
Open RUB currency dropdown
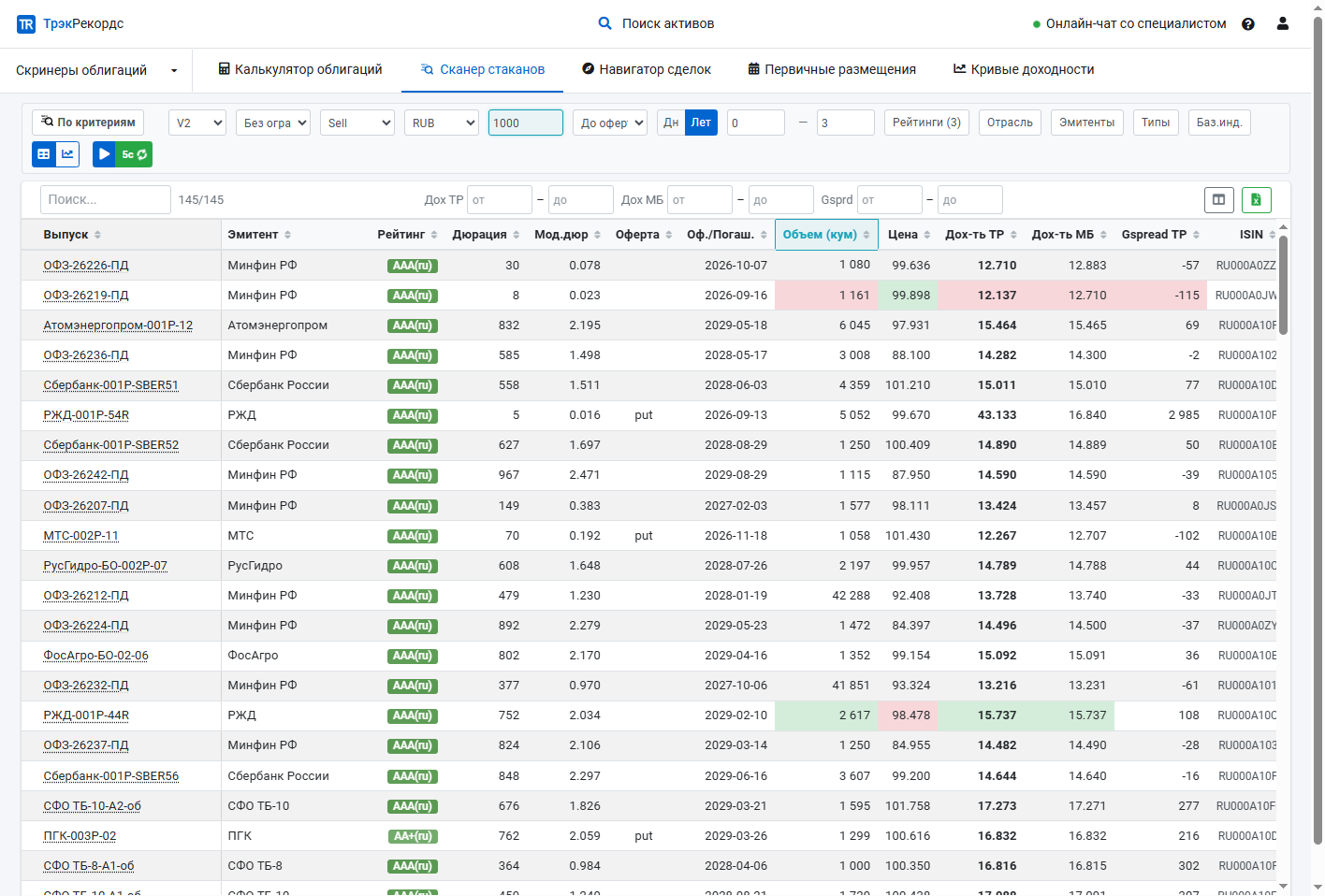(442, 123)
